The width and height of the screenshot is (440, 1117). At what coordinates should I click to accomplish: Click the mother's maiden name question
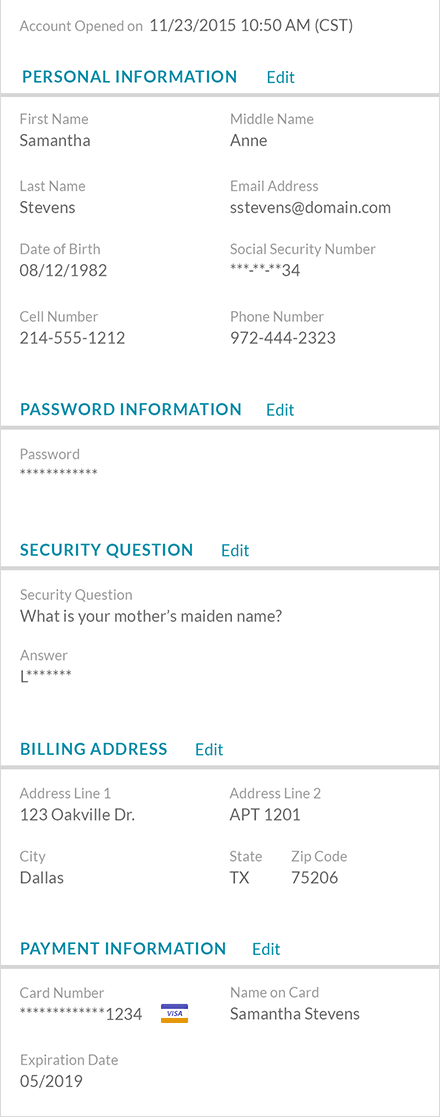coord(151,616)
